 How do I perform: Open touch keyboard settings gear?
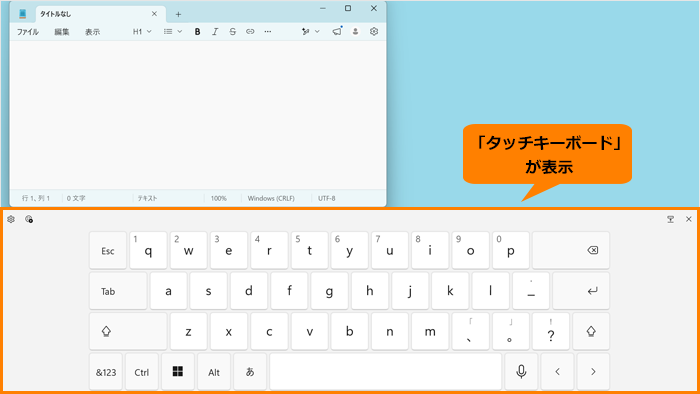(11, 219)
